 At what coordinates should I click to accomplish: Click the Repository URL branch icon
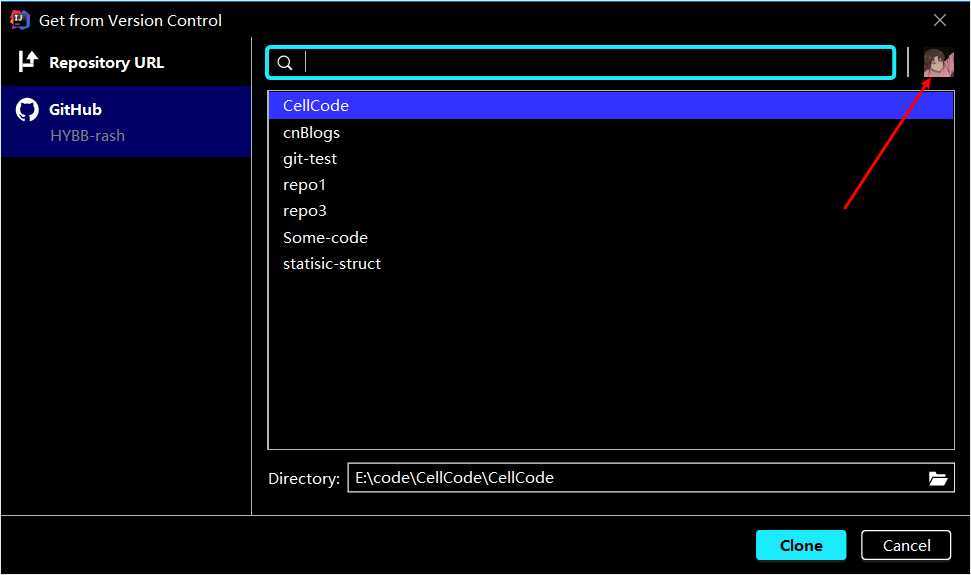(28, 62)
